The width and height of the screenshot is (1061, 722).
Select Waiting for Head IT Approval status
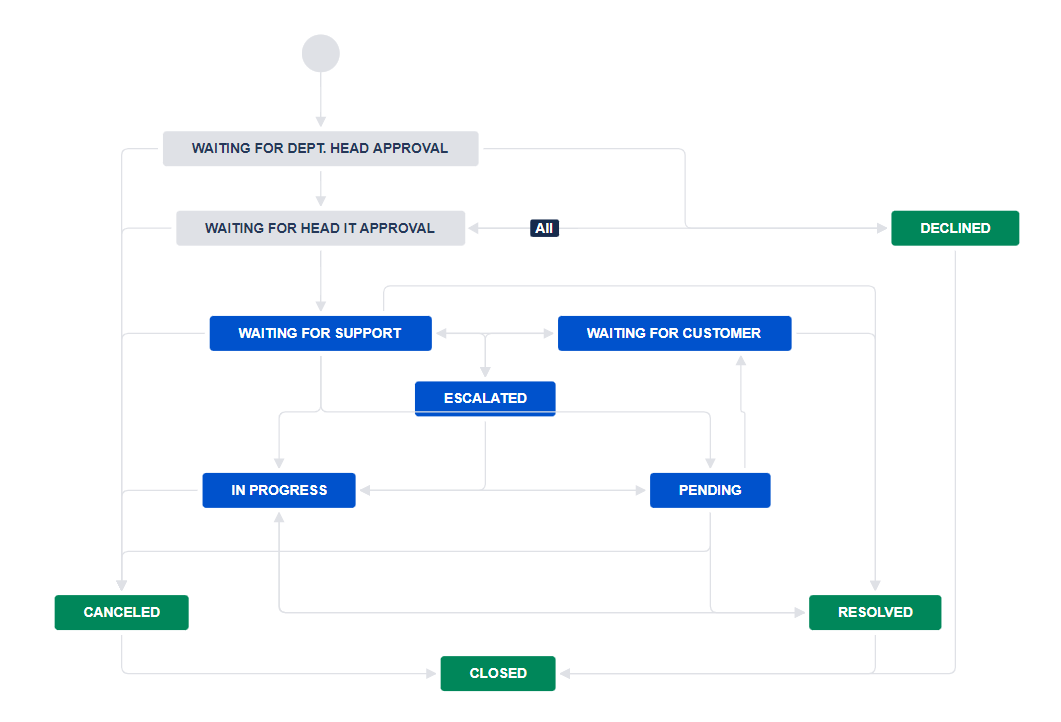pyautogui.click(x=321, y=228)
